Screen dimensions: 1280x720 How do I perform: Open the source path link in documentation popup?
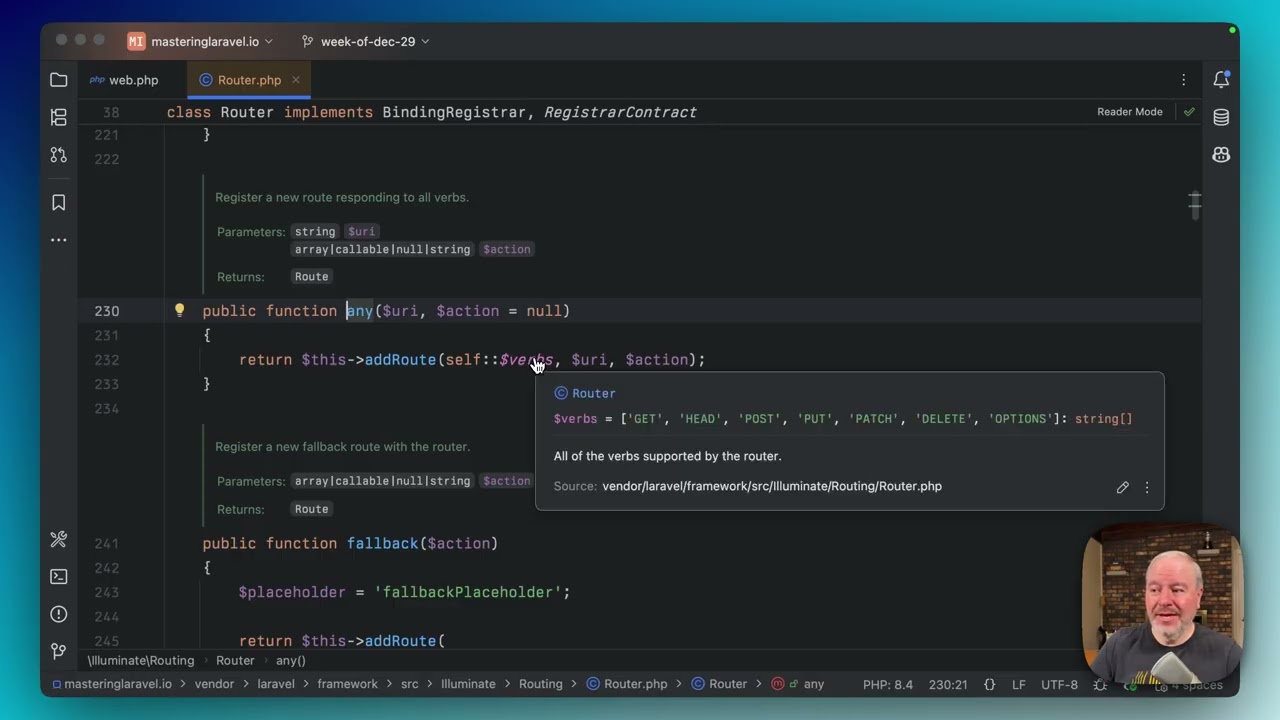[x=772, y=487]
